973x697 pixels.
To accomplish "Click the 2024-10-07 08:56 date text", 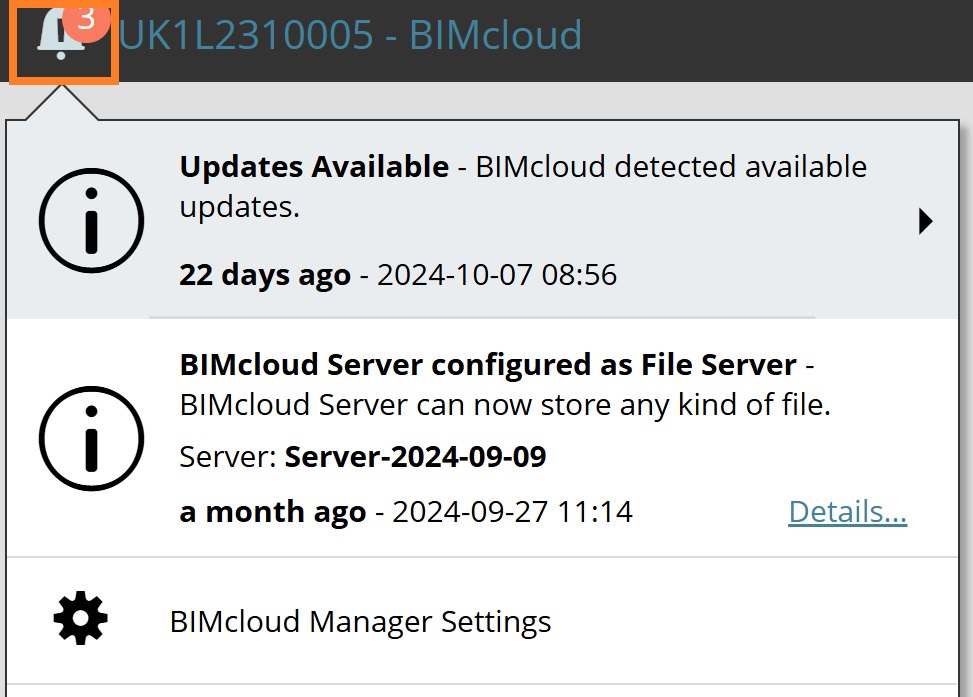I will (x=497, y=275).
